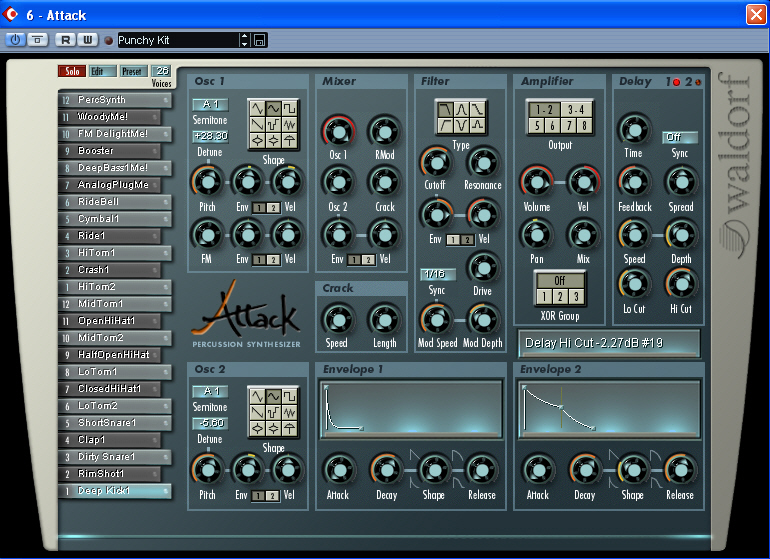Select the Crash1 sound slot

[110, 270]
